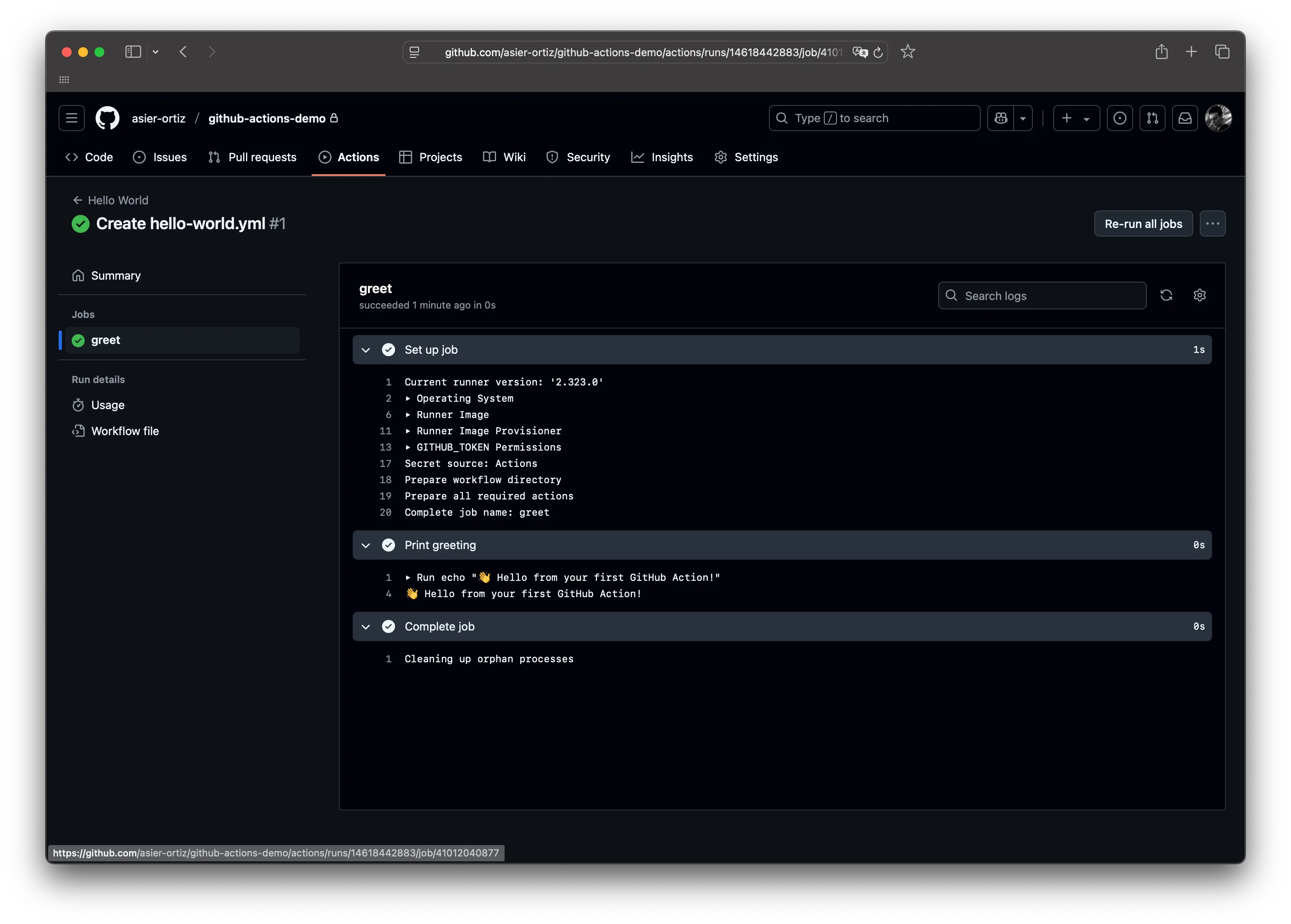Expand the Copilot dropdown arrow
The width and height of the screenshot is (1291, 924).
(1023, 118)
